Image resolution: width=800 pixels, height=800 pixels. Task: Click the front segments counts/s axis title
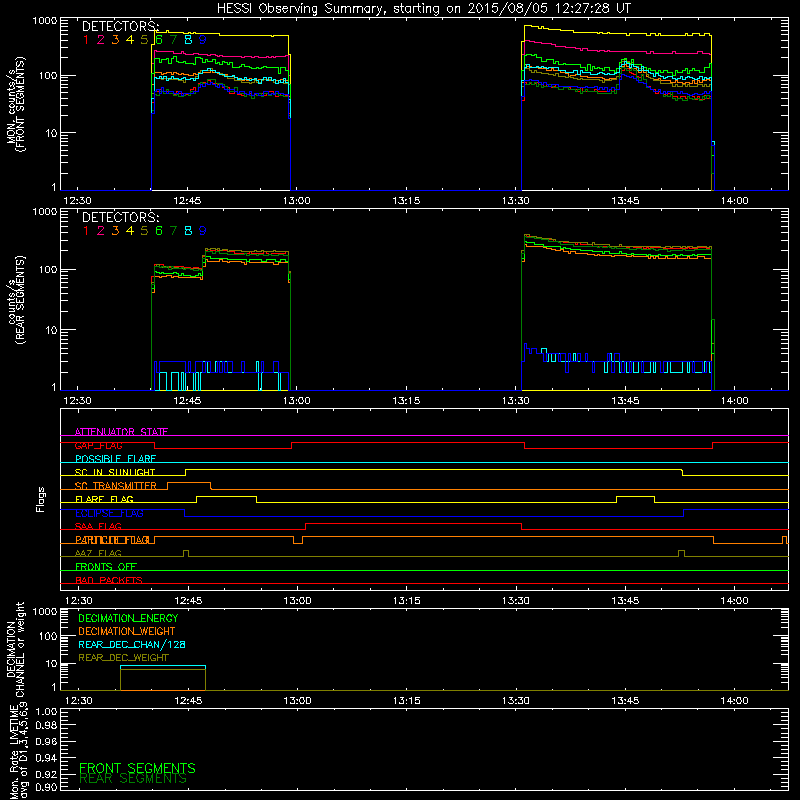[x=16, y=104]
